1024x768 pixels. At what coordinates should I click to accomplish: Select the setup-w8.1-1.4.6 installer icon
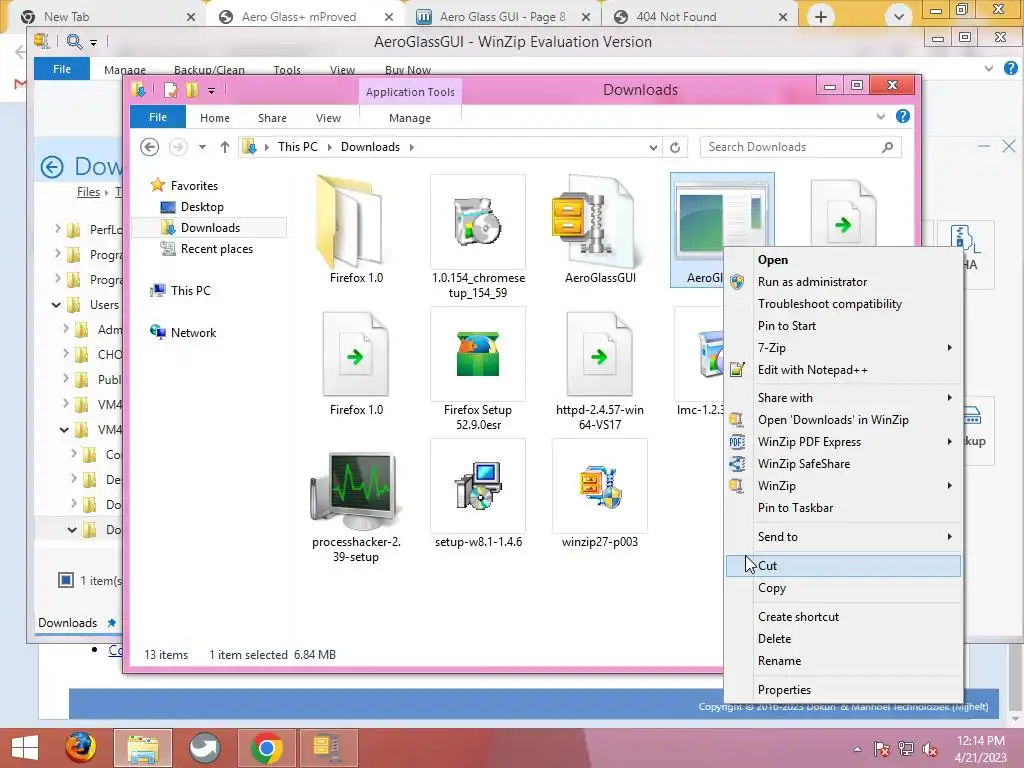click(x=477, y=487)
